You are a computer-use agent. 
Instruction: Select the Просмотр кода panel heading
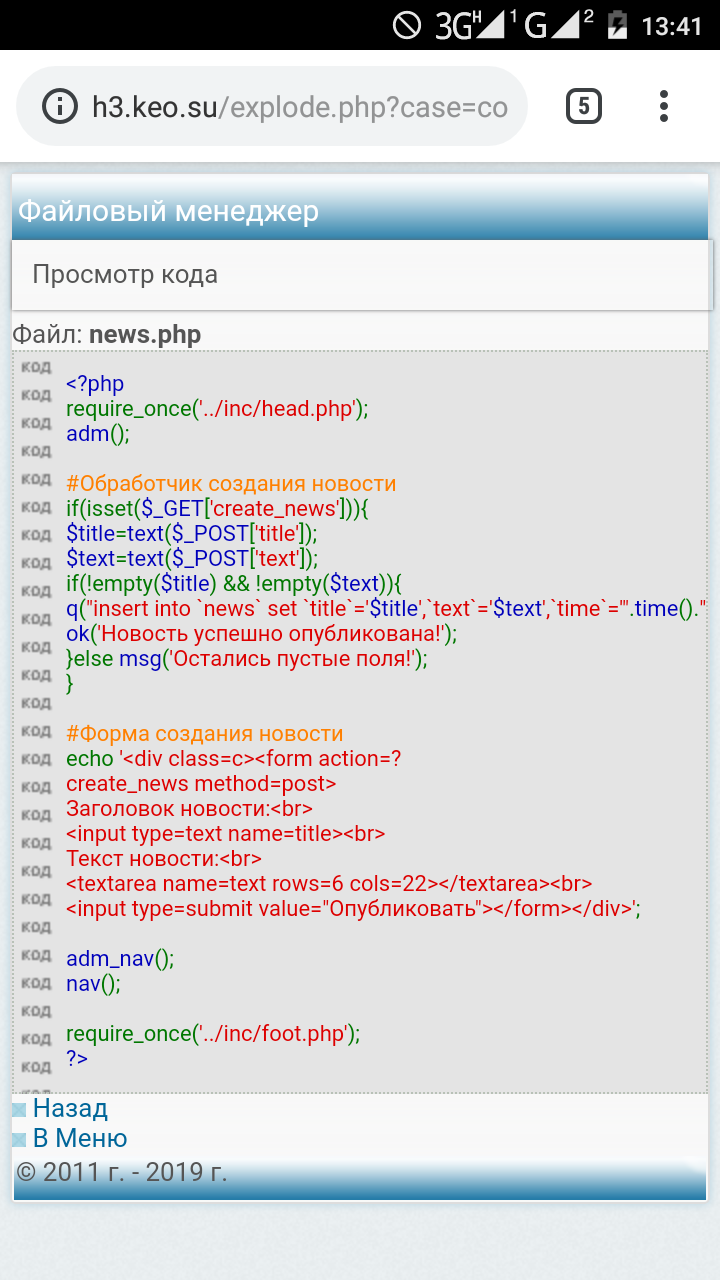(125, 274)
